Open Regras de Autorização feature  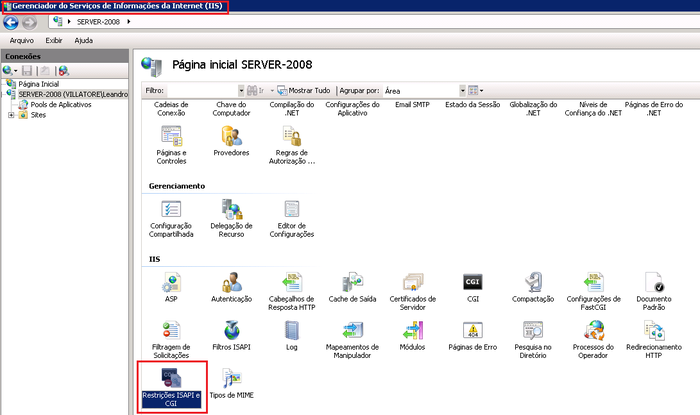tap(292, 145)
